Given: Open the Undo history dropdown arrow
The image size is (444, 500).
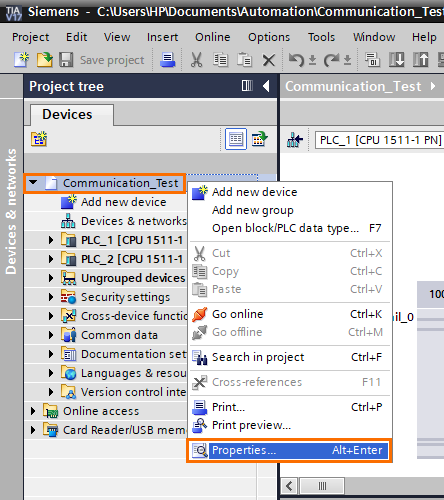Looking at the screenshot, I should [312, 60].
